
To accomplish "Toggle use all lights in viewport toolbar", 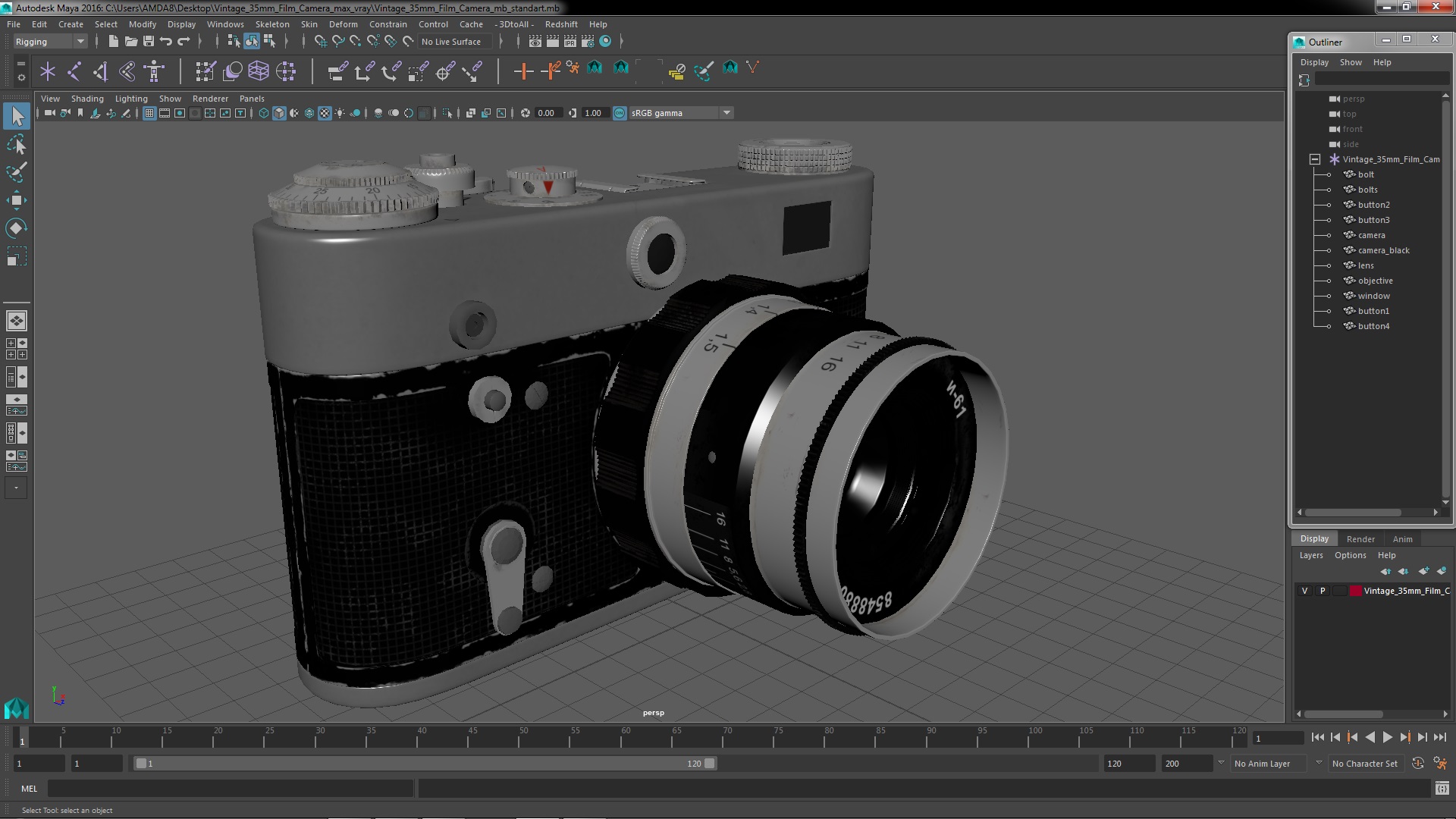I will click(x=340, y=113).
